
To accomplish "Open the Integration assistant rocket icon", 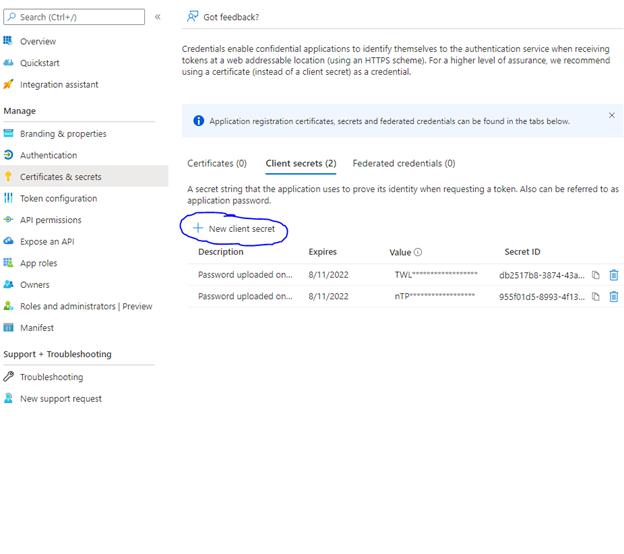I will pos(9,85).
